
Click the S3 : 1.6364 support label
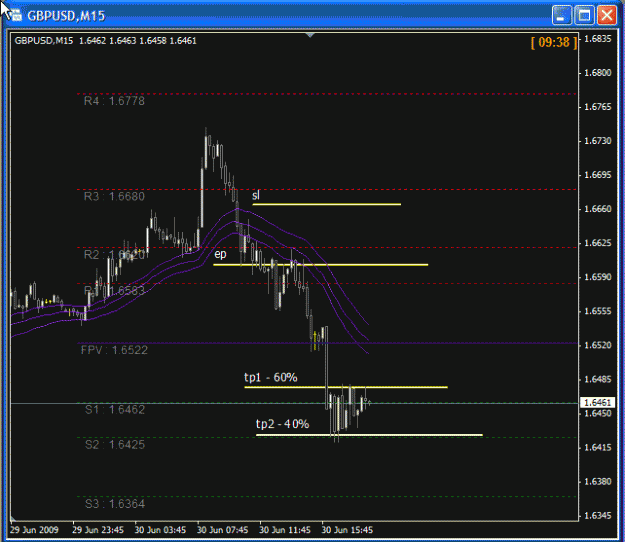115,504
